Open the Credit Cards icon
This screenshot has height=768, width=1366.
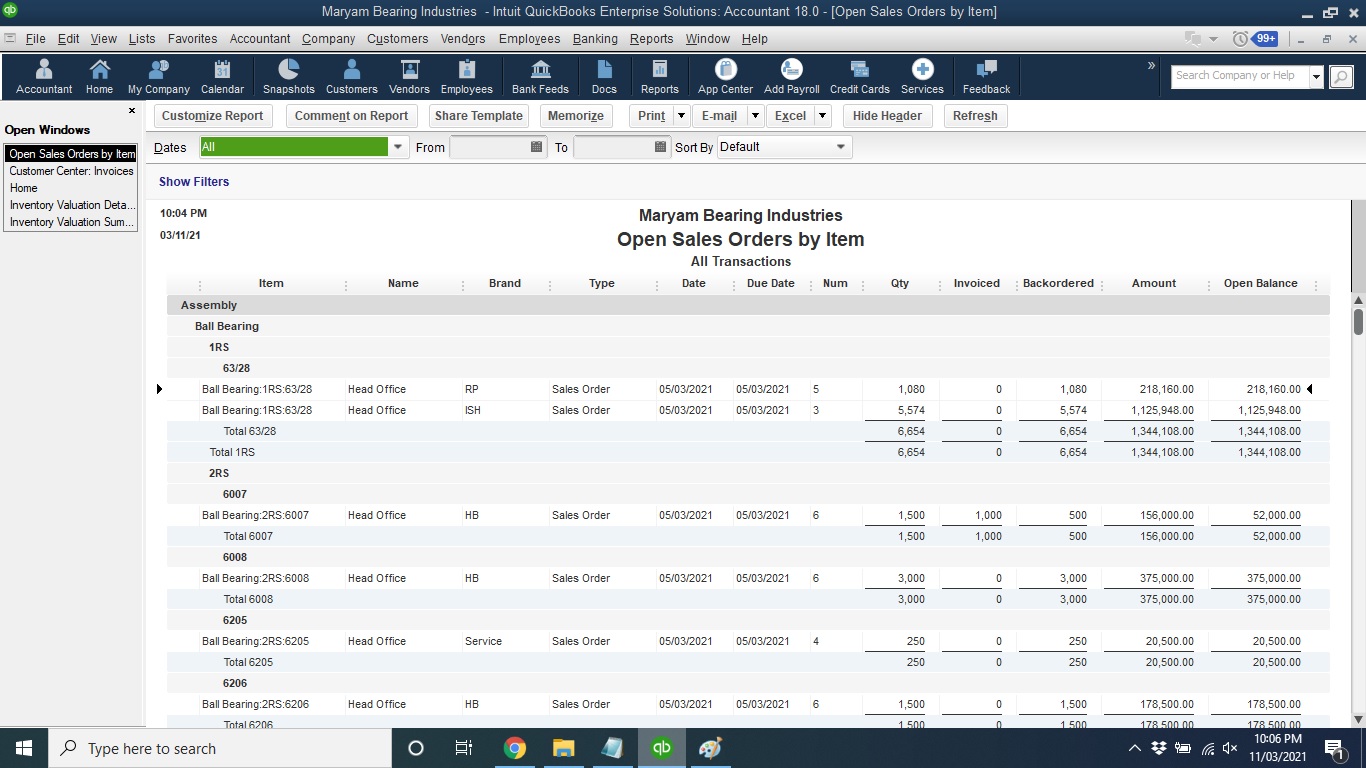click(858, 75)
